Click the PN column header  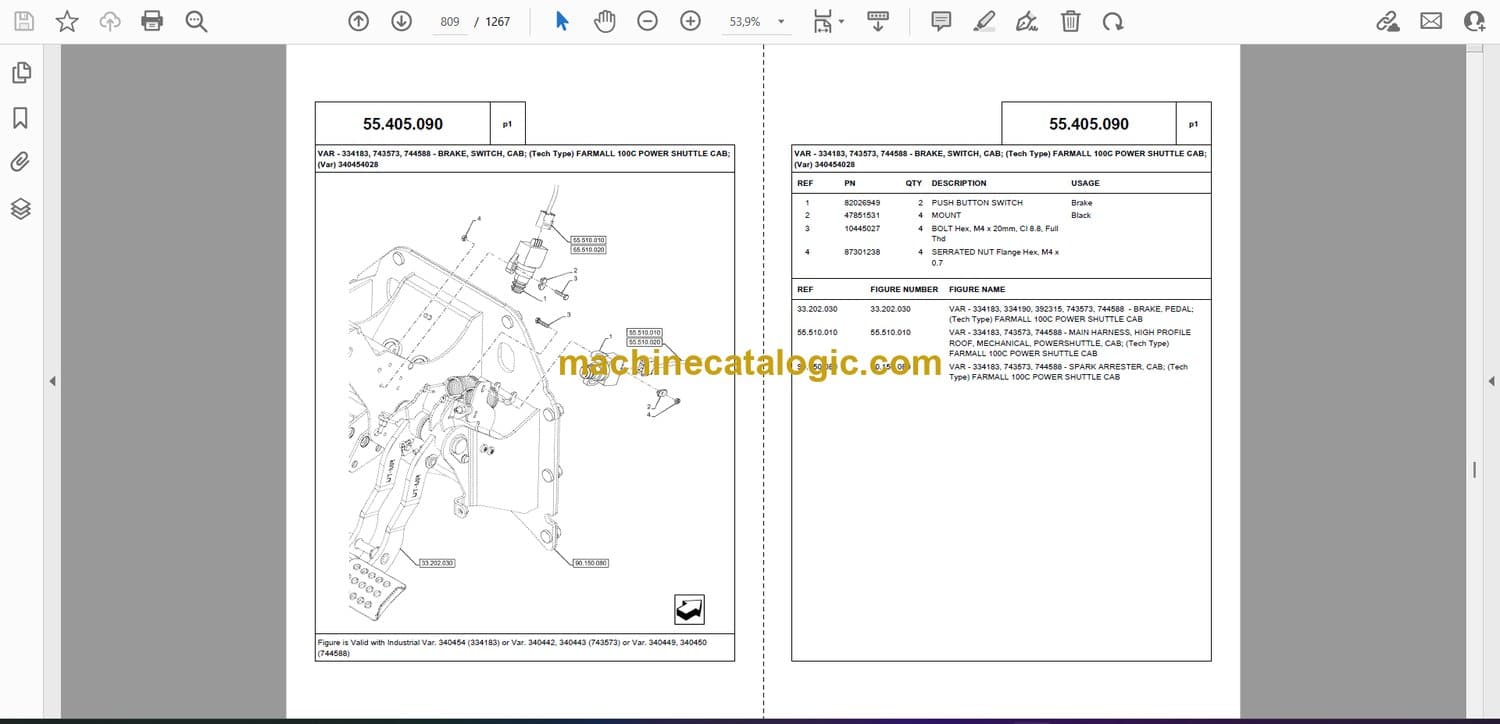pos(850,183)
